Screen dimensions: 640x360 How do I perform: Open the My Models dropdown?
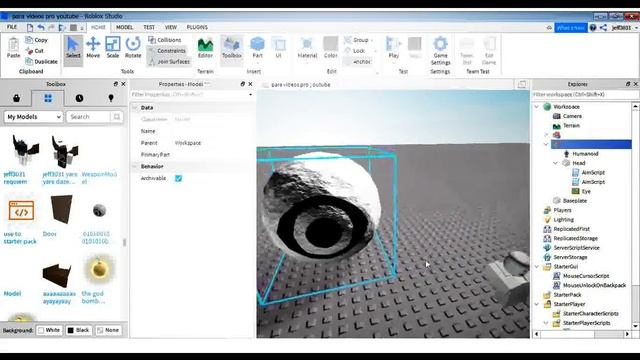click(33, 117)
